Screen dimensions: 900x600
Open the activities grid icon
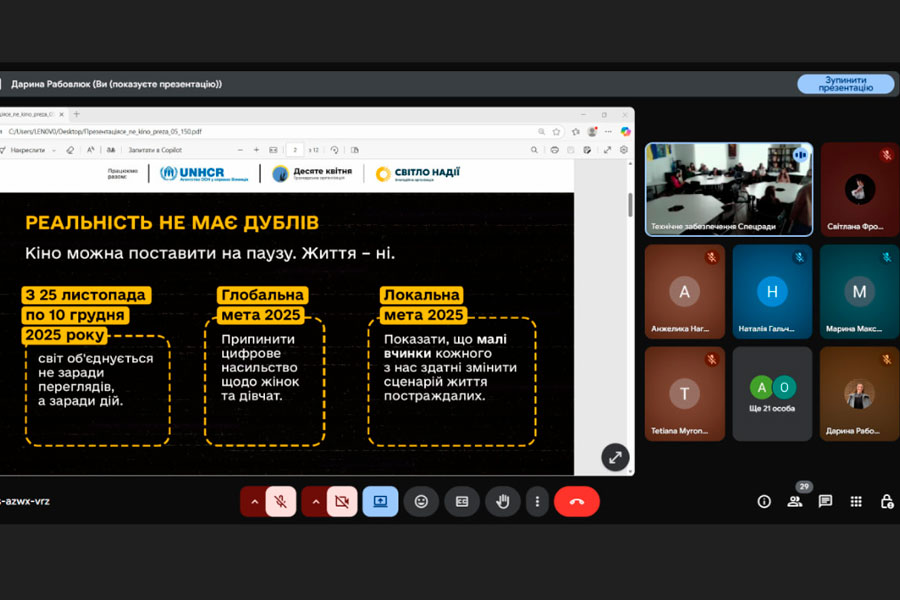pos(856,501)
